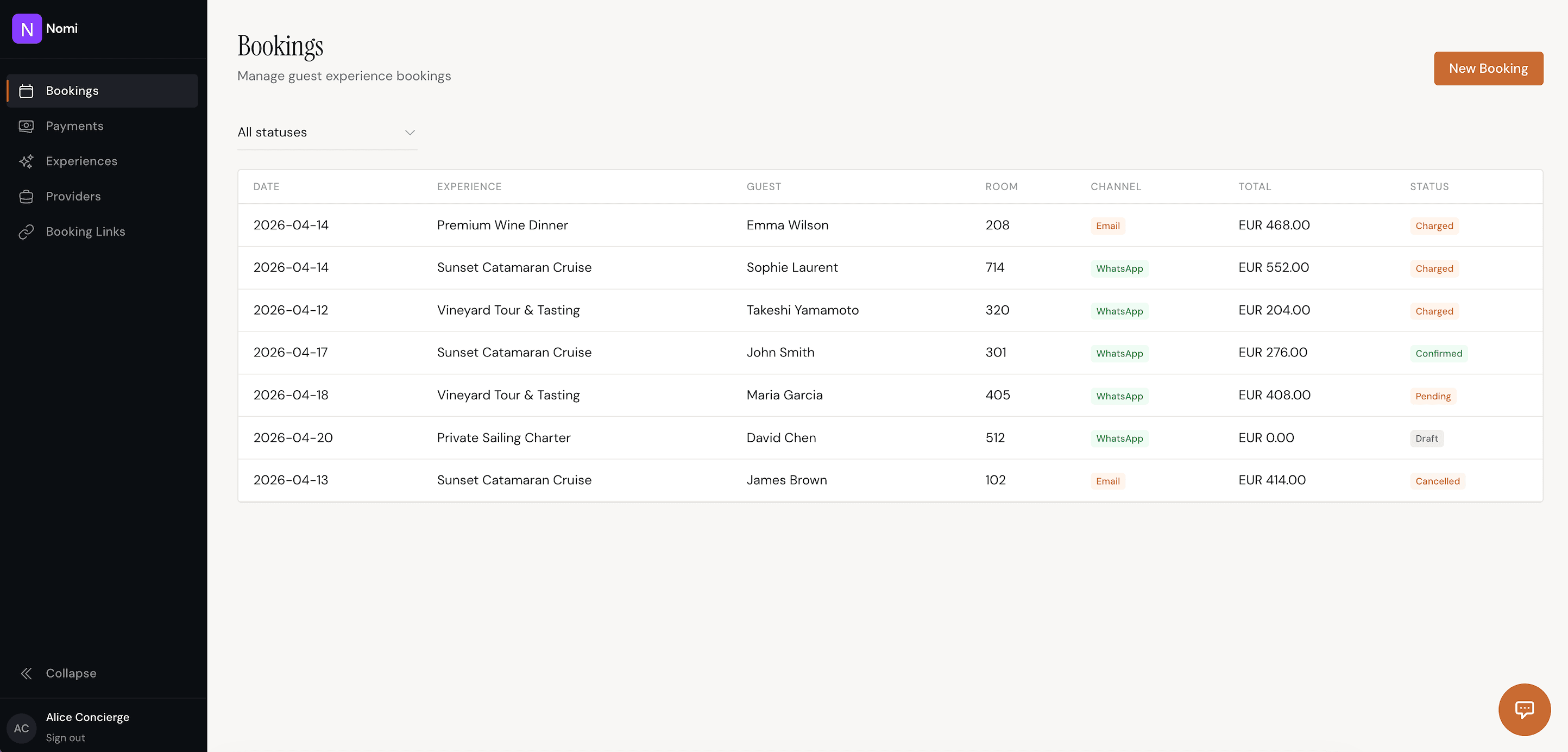Click the Alice Concierge user name

point(87,717)
